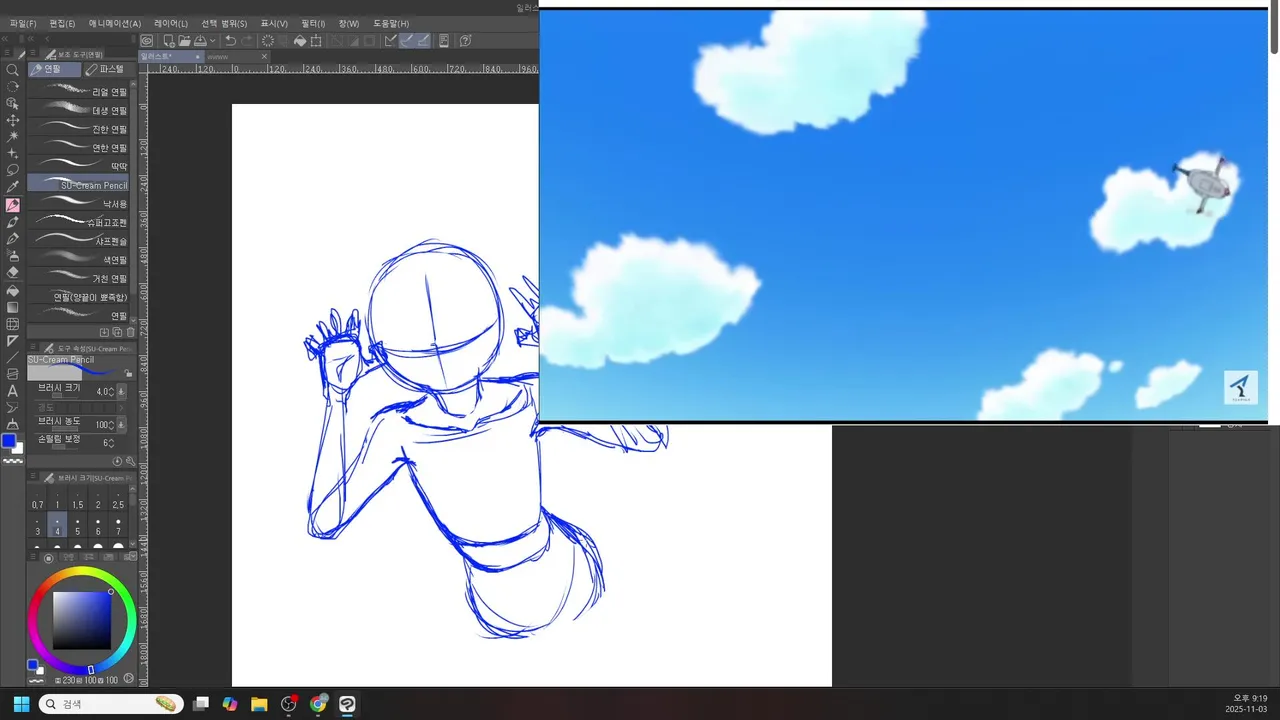The image size is (1280, 720).
Task: Toggle Snap to Ruler in the command bar
Action: [x=391, y=41]
